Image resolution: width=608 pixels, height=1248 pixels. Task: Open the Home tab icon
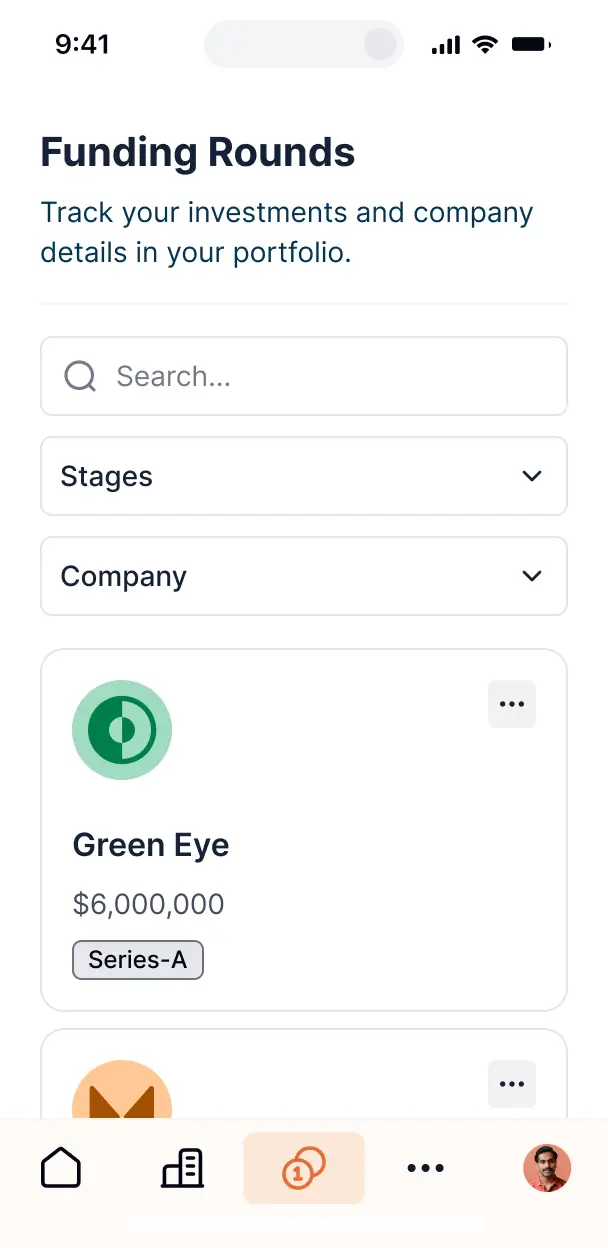pos(60,1167)
